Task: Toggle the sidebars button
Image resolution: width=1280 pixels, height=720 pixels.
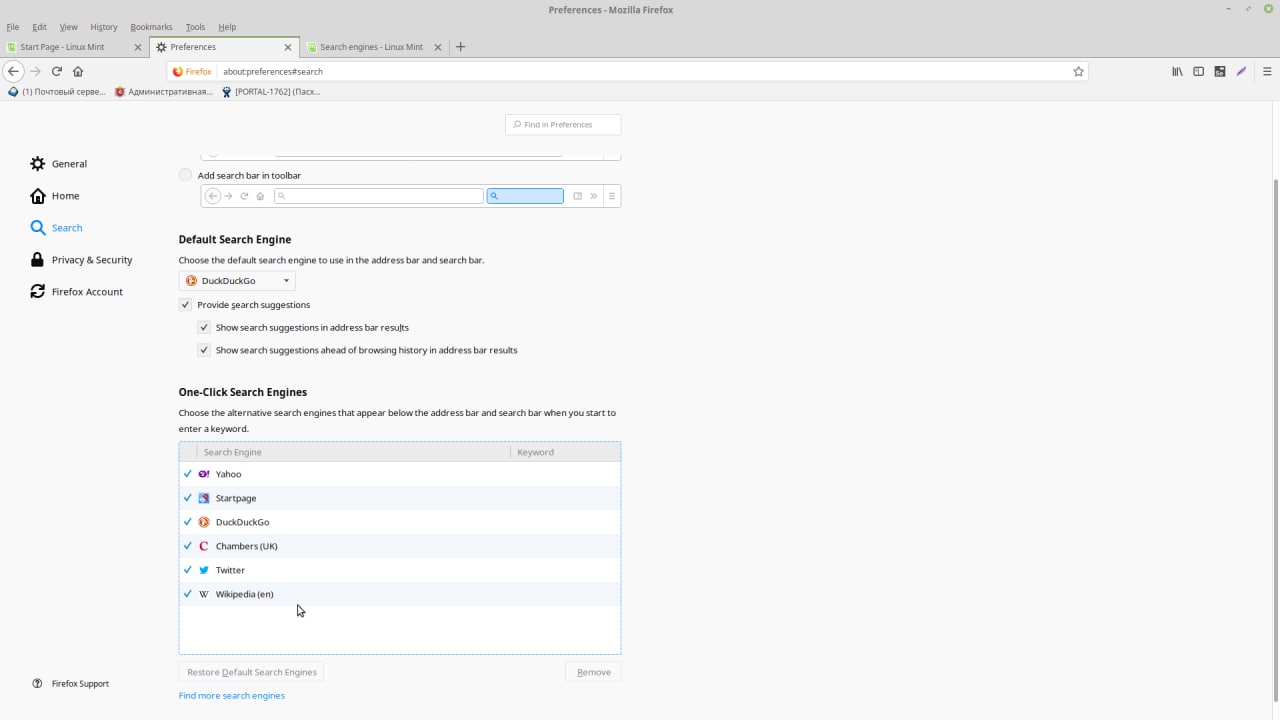Action: coord(1198,71)
